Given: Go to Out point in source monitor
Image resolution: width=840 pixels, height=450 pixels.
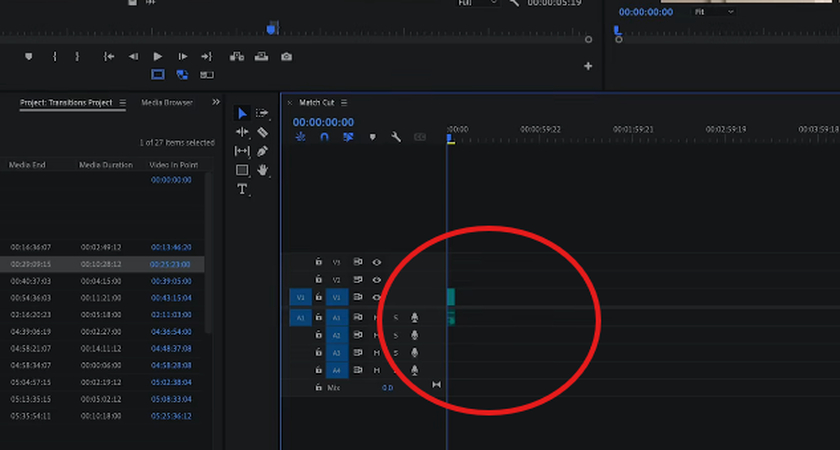Looking at the screenshot, I should (x=206, y=56).
